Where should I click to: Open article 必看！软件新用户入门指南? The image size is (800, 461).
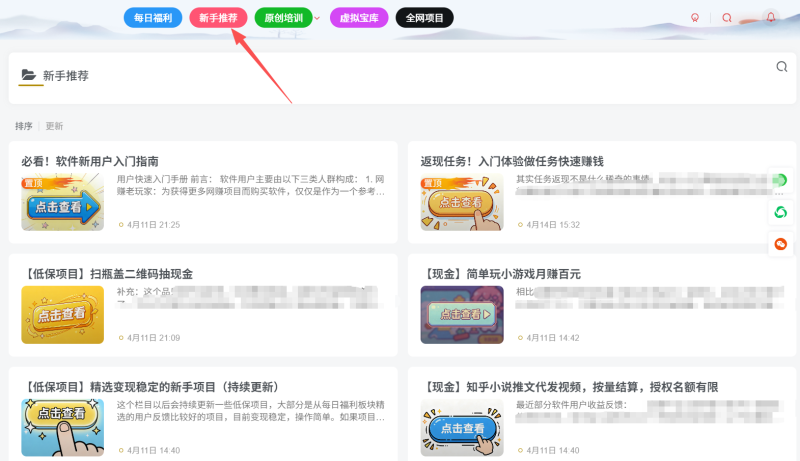(90, 162)
